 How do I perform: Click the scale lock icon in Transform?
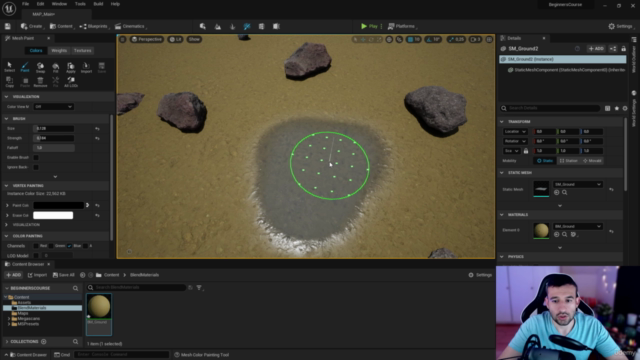[526, 151]
